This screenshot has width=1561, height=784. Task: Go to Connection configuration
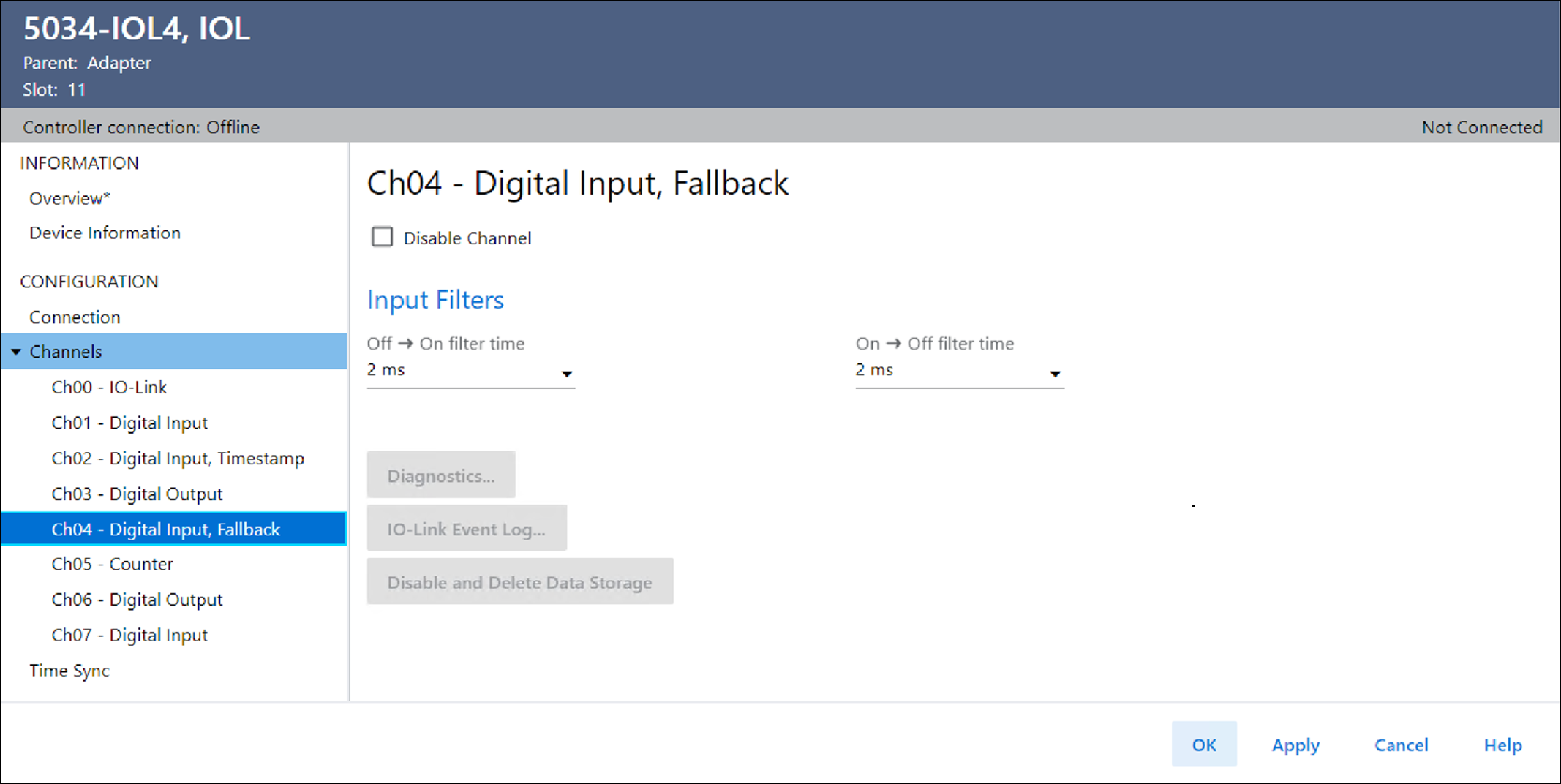[75, 317]
